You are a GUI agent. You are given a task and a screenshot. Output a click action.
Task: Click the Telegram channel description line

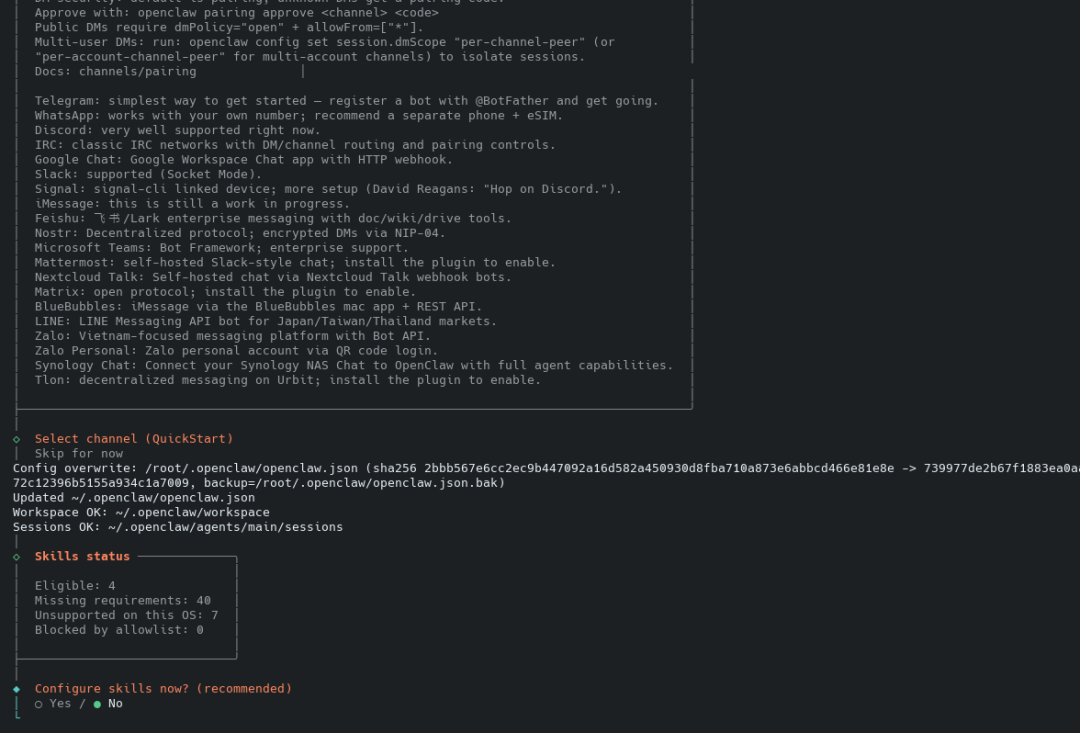(x=346, y=101)
